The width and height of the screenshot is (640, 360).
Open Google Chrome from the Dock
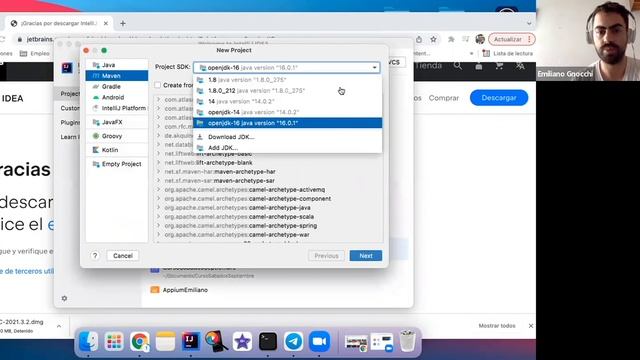[140, 341]
